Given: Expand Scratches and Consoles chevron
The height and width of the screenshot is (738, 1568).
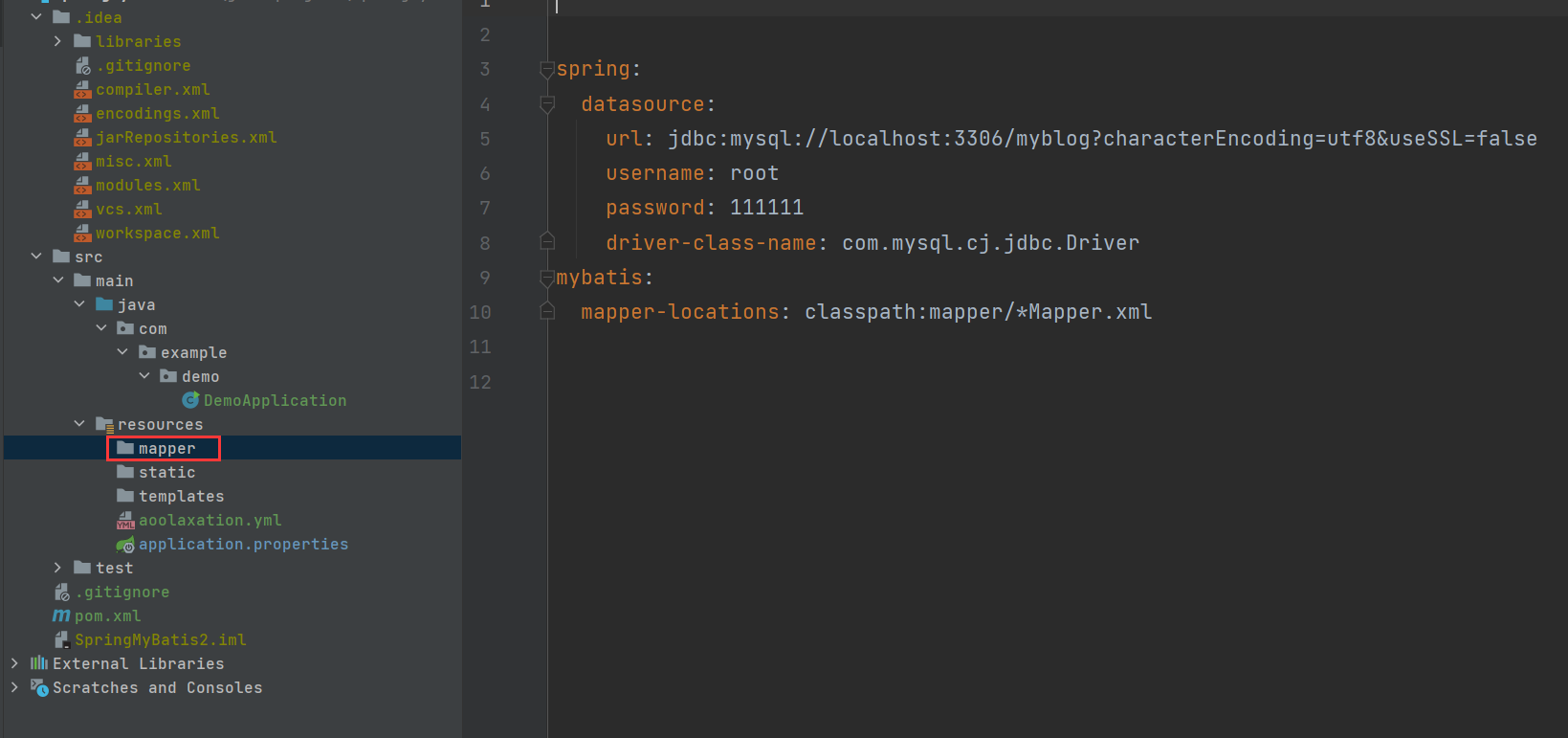Looking at the screenshot, I should tap(14, 687).
